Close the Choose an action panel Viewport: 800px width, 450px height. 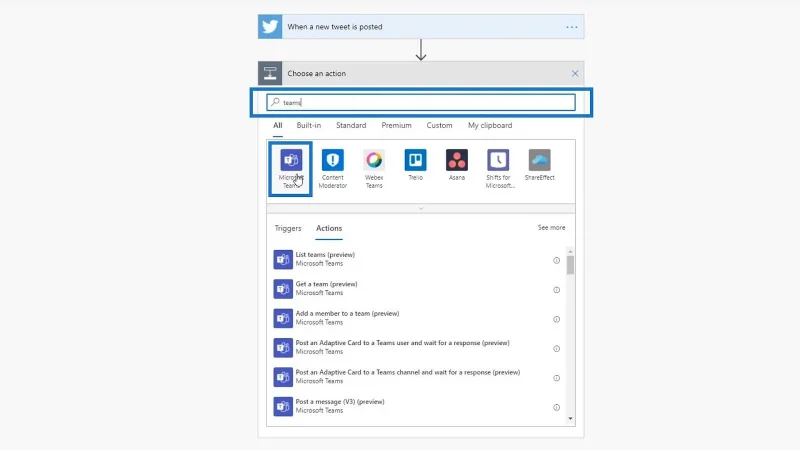click(x=575, y=73)
